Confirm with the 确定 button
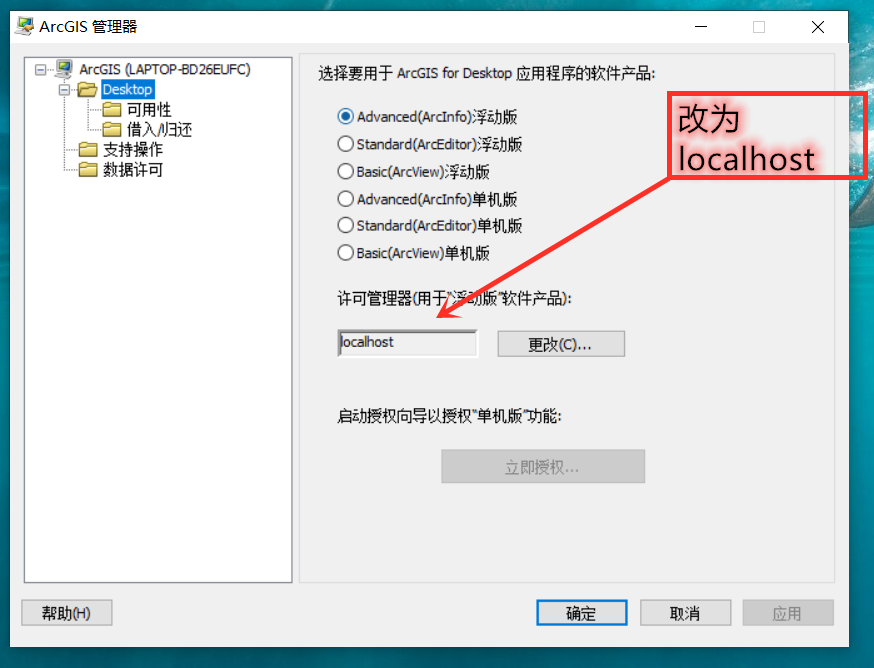The height and width of the screenshot is (668, 874). click(581, 613)
